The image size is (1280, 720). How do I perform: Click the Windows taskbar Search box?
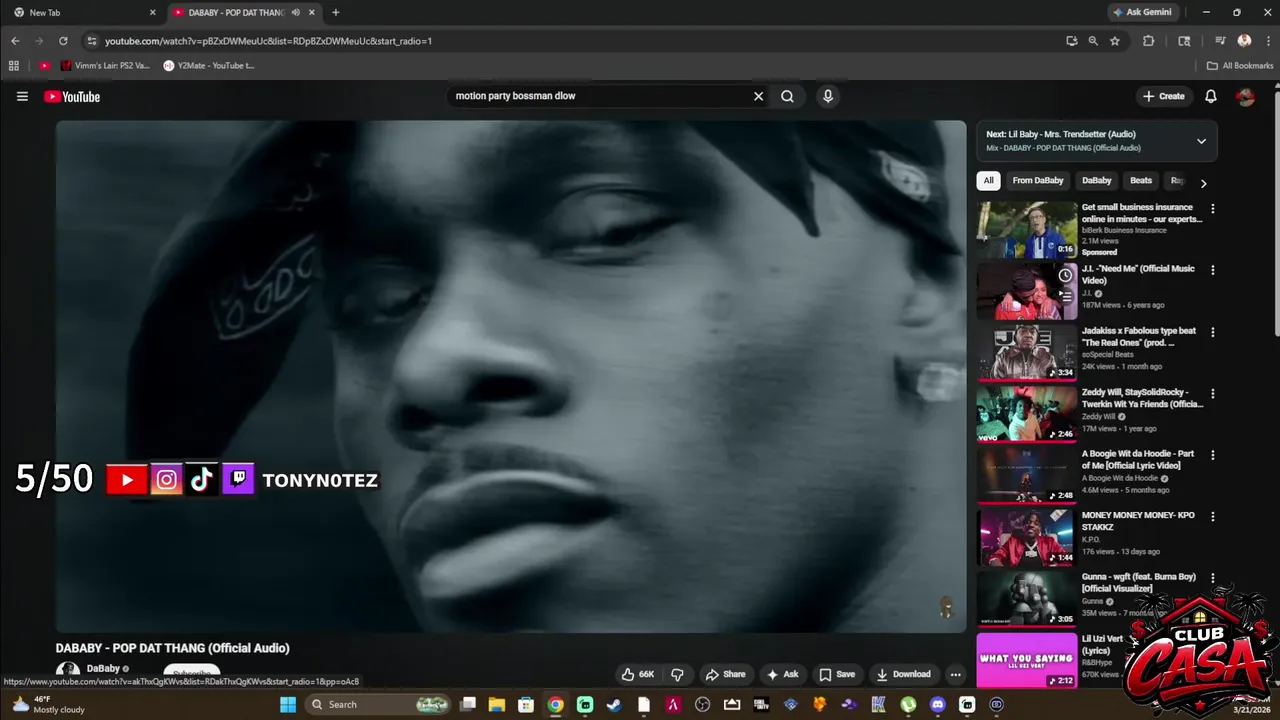[377, 704]
